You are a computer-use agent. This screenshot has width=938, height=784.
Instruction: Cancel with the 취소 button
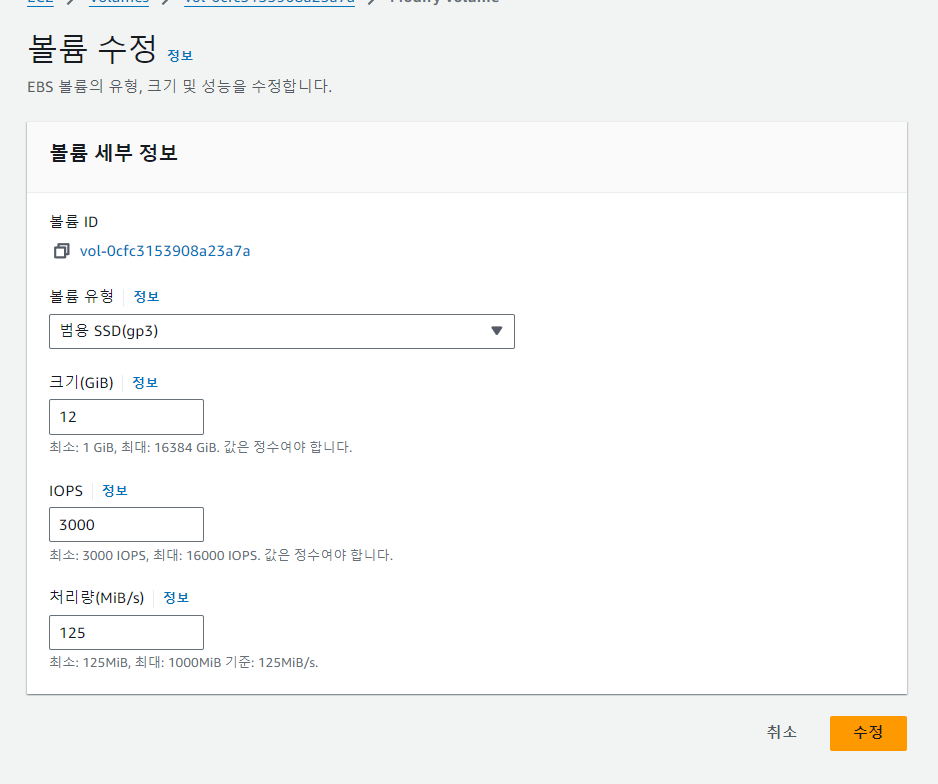(x=781, y=733)
